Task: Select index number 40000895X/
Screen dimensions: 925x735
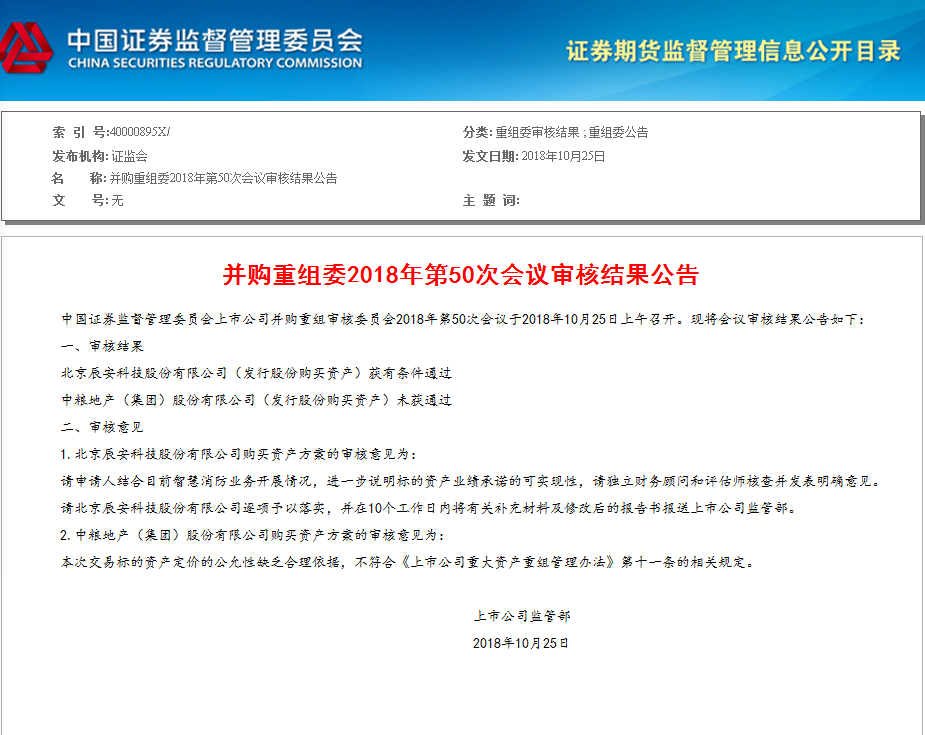Action: 140,132
